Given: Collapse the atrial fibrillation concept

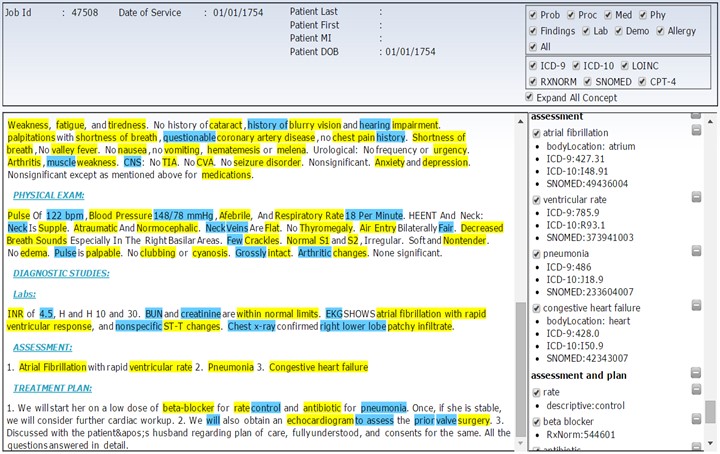Looking at the screenshot, I should coord(695,132).
